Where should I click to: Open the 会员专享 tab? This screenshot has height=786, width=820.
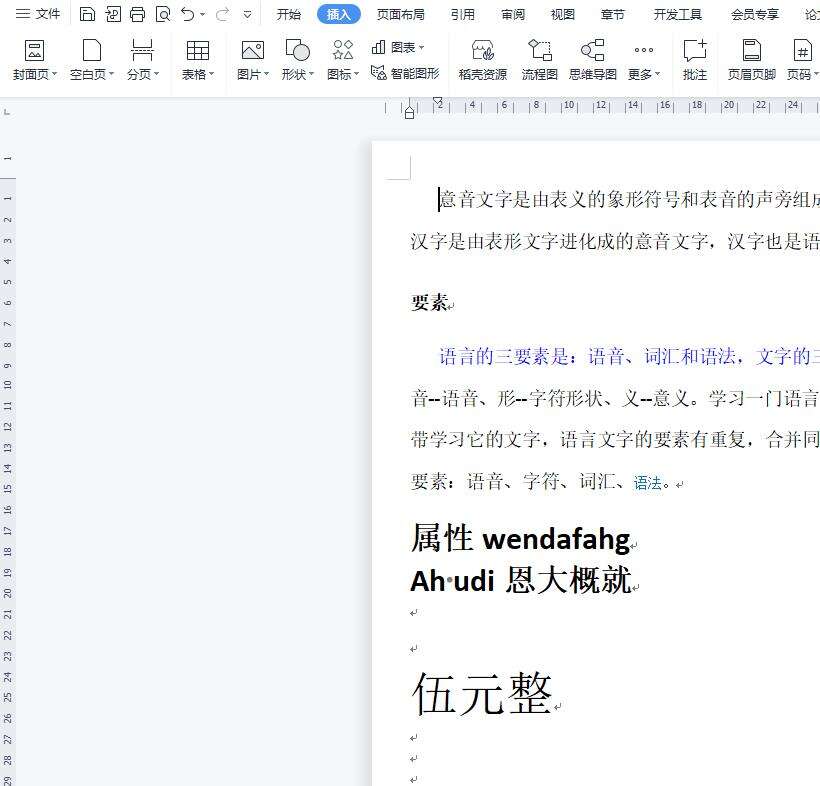point(755,15)
